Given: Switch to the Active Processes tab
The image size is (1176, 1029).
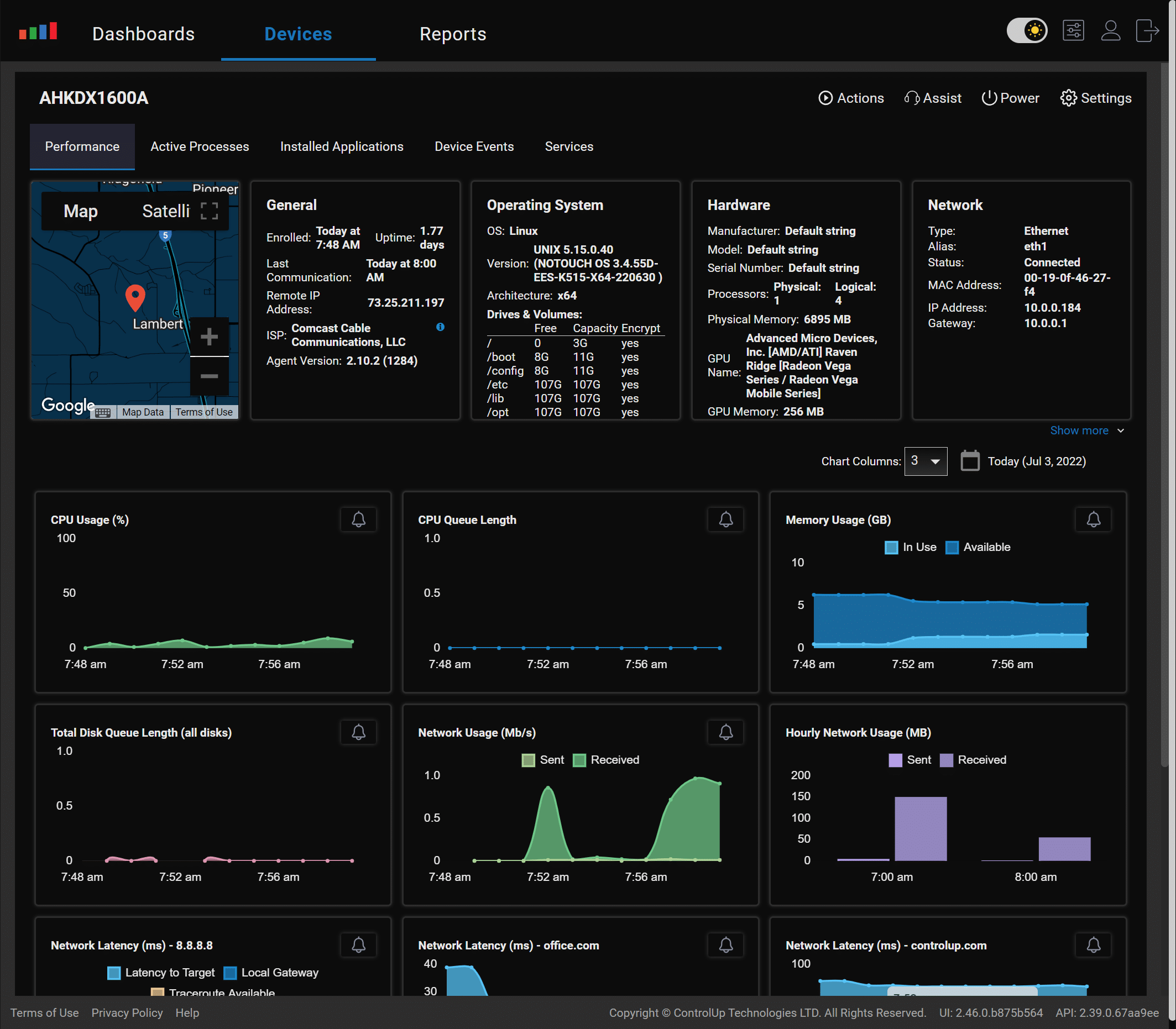Looking at the screenshot, I should (x=199, y=146).
